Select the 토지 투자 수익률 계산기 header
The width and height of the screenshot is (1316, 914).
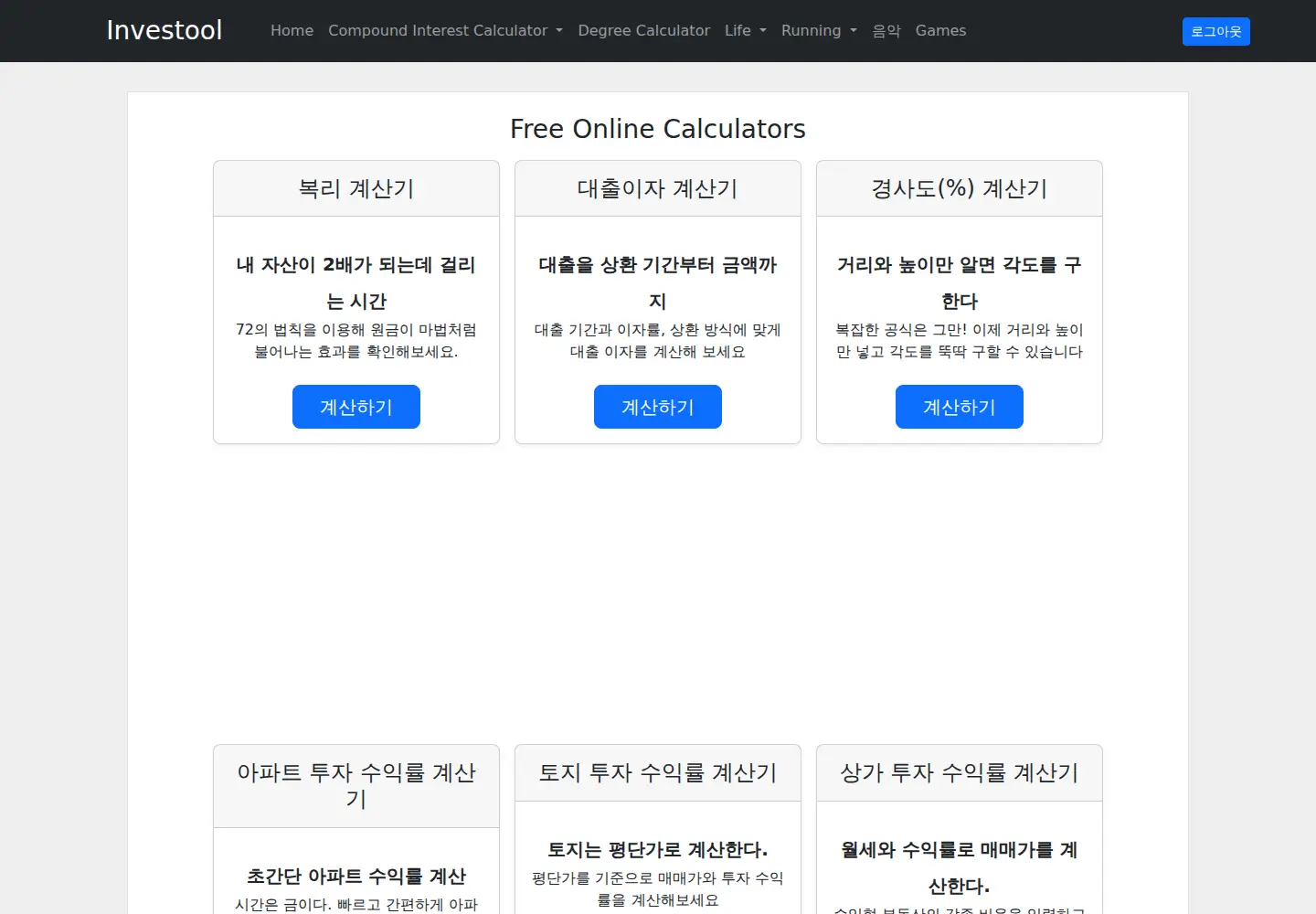[x=658, y=773]
